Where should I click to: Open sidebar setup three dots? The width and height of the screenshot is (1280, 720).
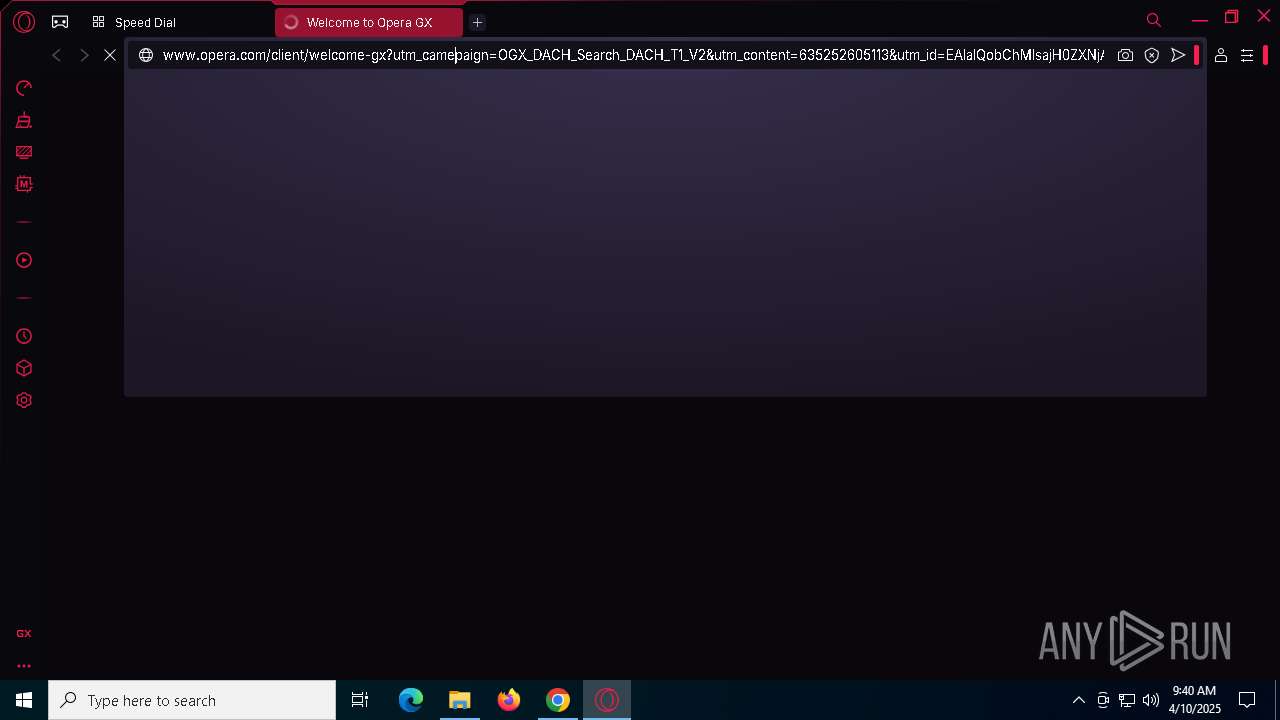[x=24, y=665]
